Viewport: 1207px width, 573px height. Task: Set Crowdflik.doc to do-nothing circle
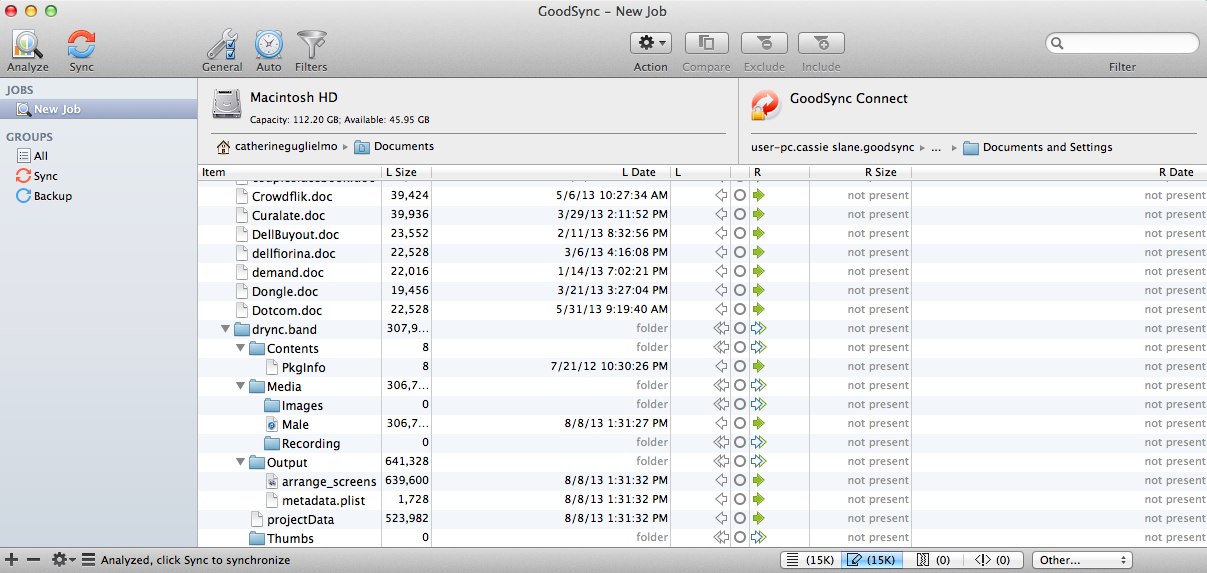coord(740,196)
